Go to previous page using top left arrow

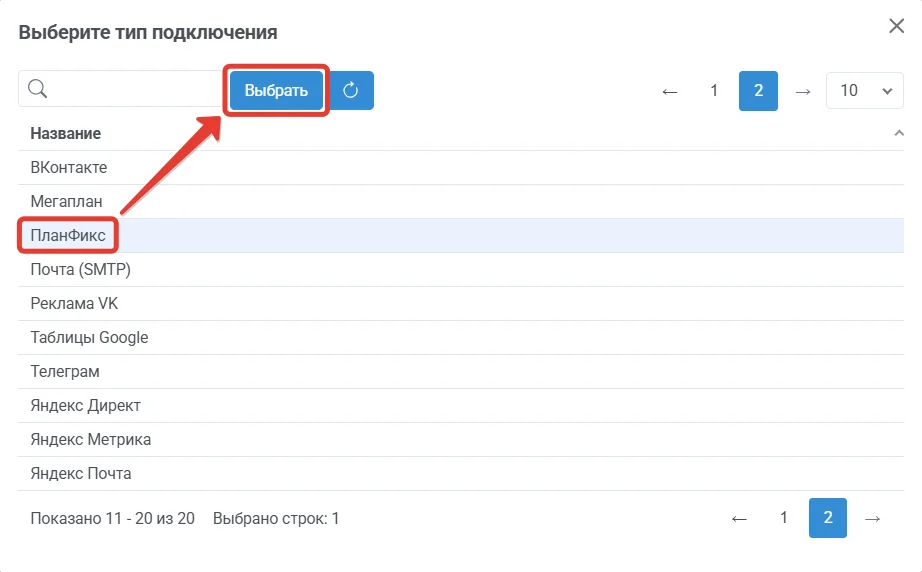(x=670, y=91)
